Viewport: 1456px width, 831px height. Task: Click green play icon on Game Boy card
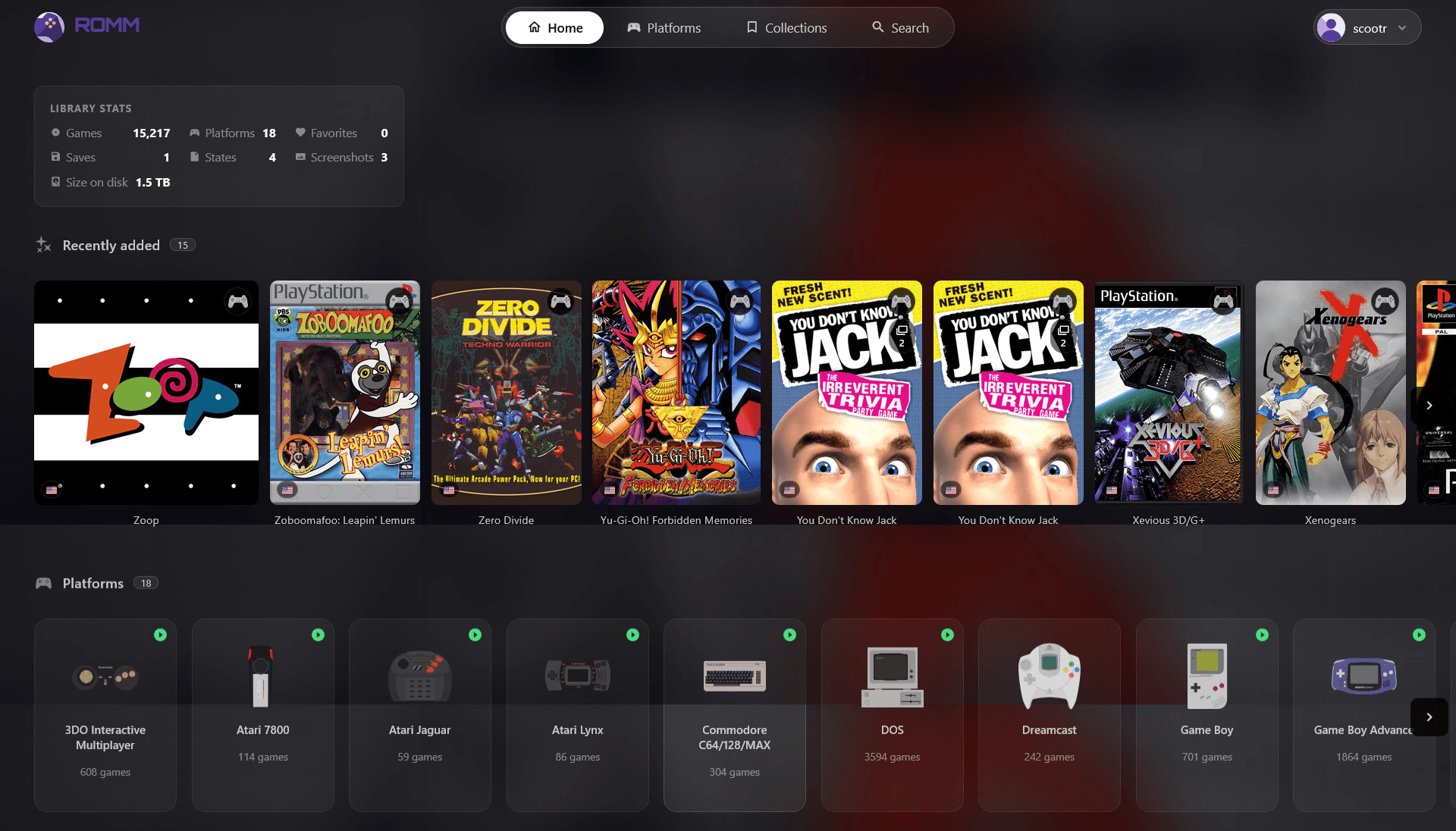(1262, 635)
